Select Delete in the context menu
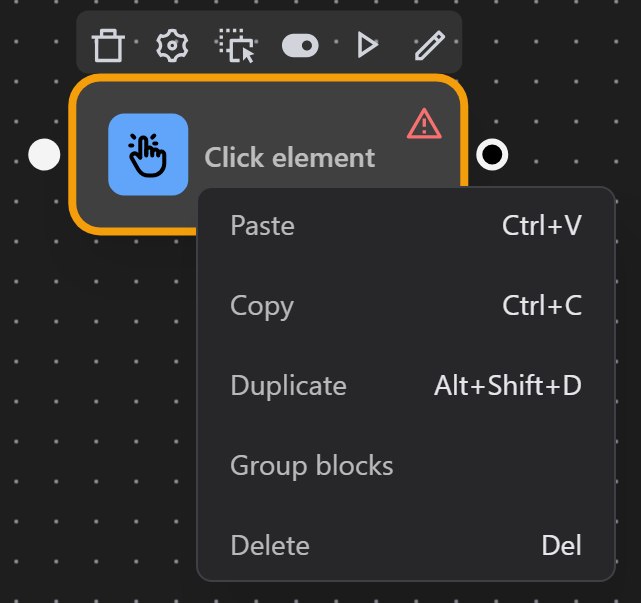641x603 pixels. 270,546
